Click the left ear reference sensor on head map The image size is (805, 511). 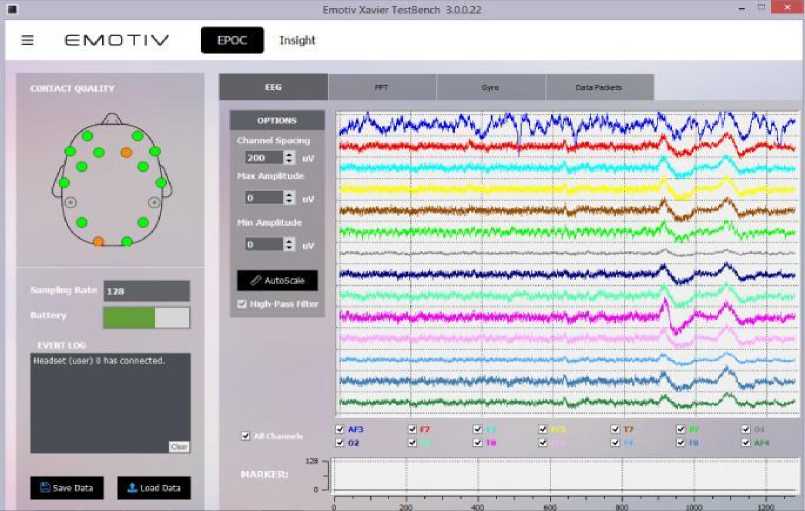(x=70, y=202)
